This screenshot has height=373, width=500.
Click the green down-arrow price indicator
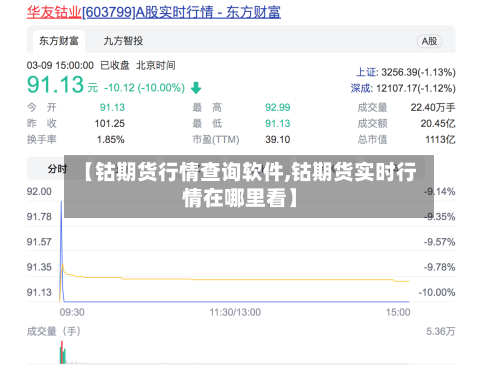(196, 88)
